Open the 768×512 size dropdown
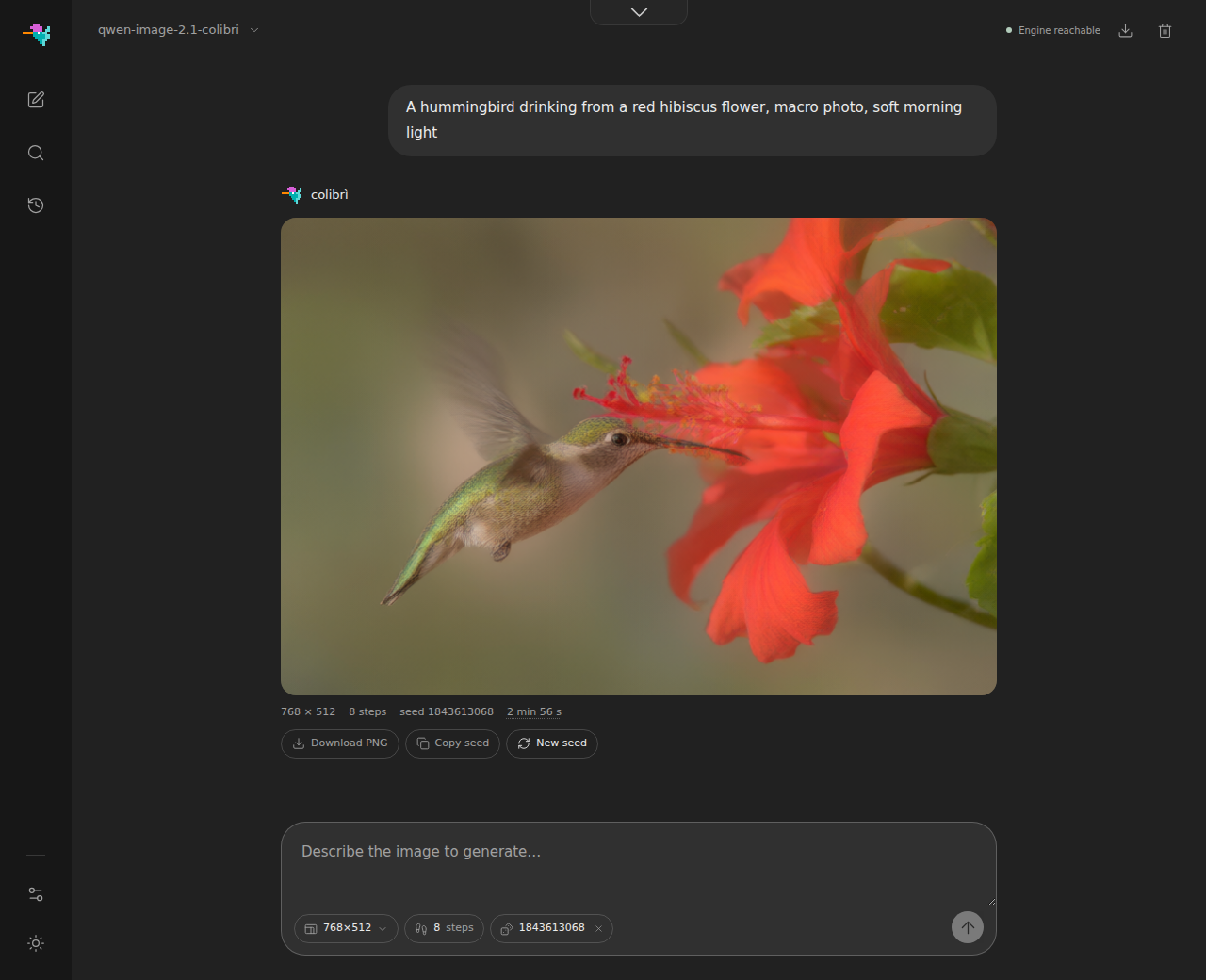This screenshot has height=980, width=1206. [346, 928]
